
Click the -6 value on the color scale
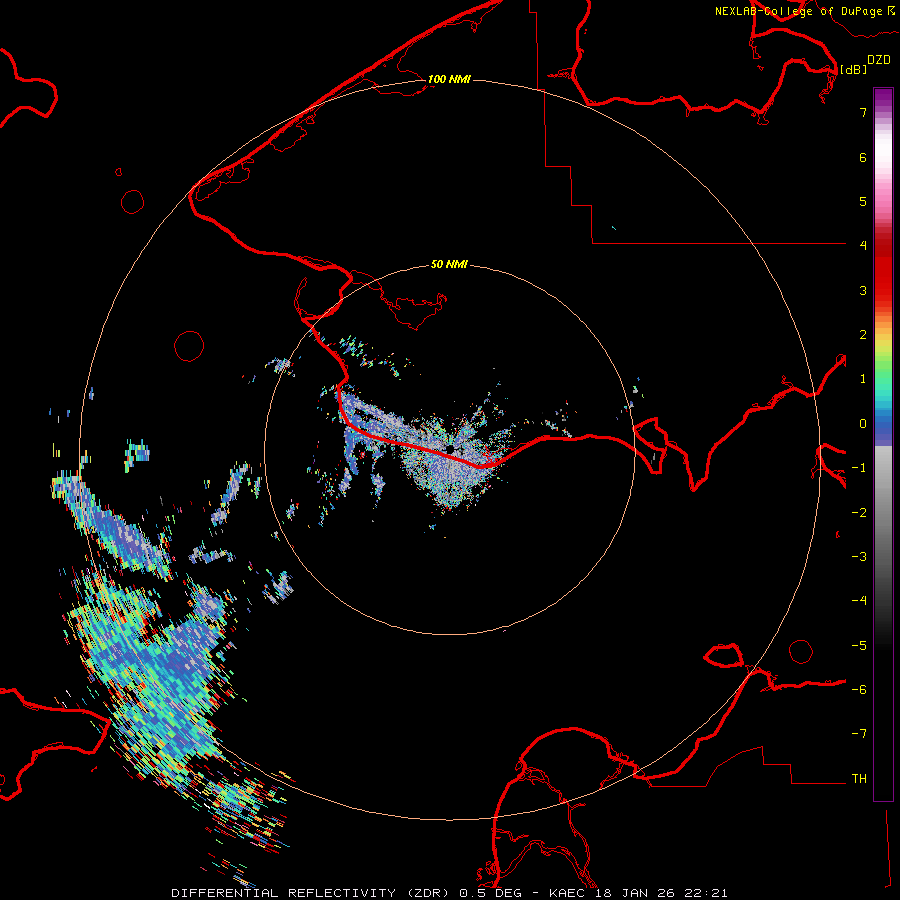859,690
